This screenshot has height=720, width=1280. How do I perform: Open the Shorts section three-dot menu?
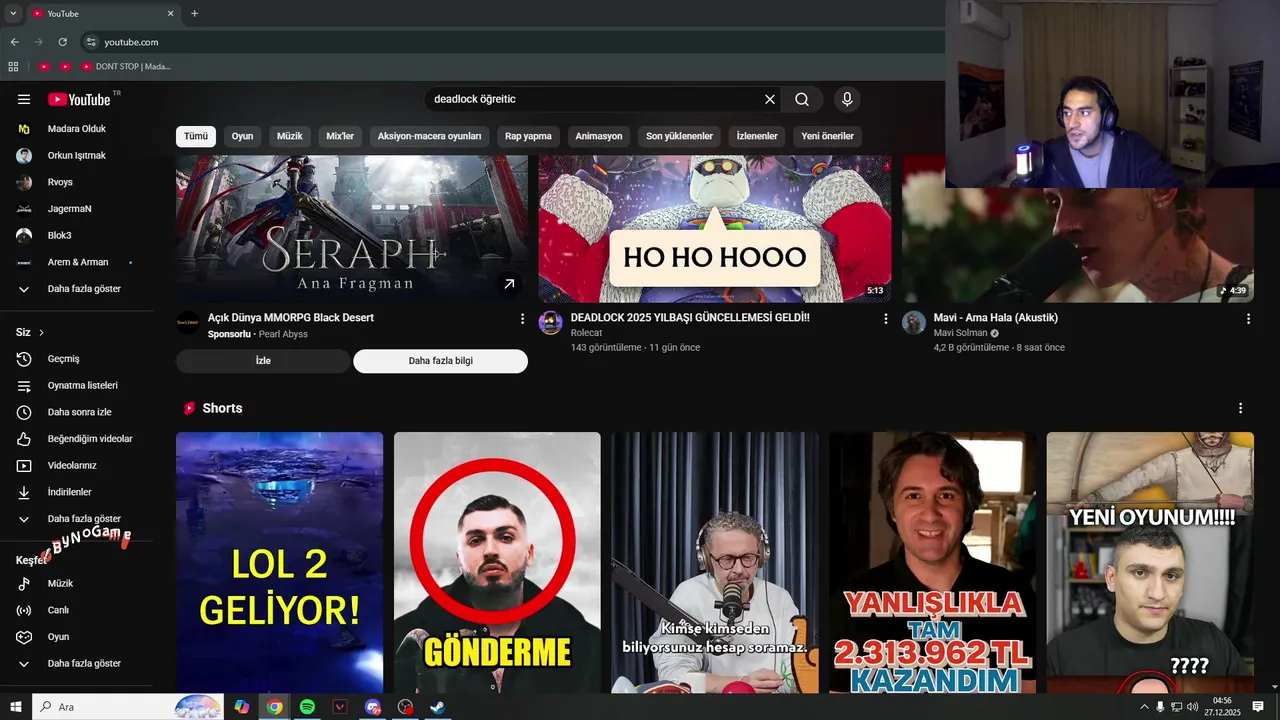[x=1240, y=408]
